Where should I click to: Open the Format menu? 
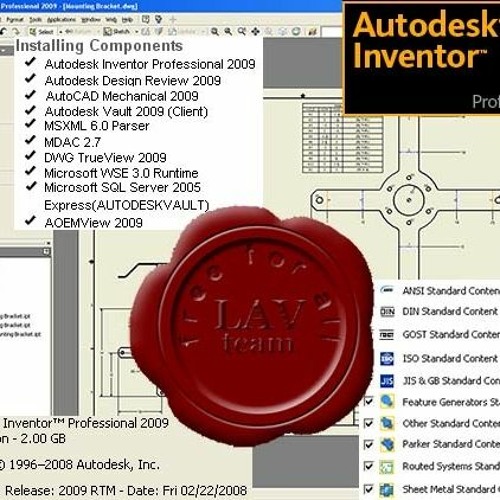(x=15, y=20)
